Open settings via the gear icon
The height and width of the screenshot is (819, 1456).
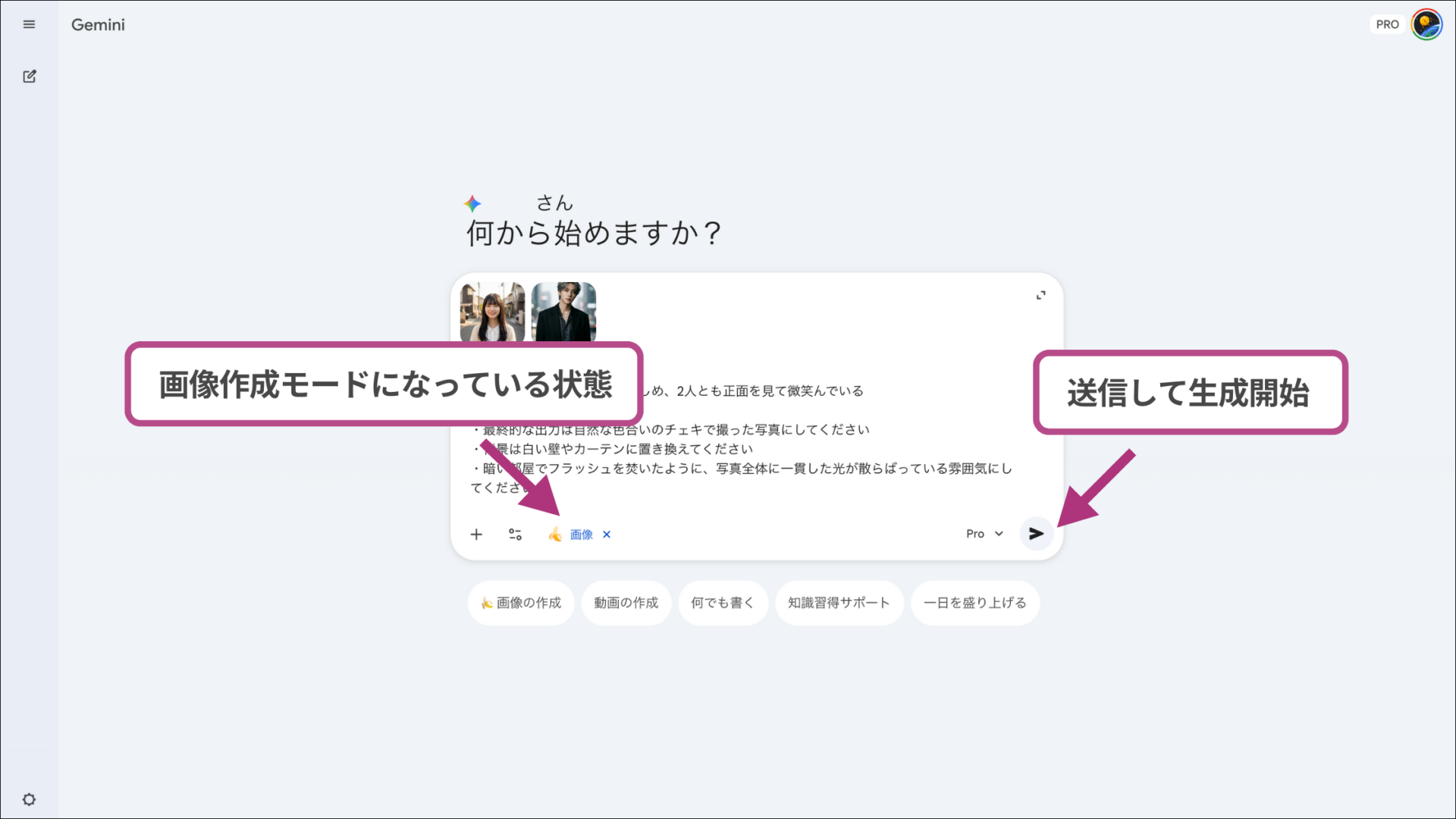point(29,799)
